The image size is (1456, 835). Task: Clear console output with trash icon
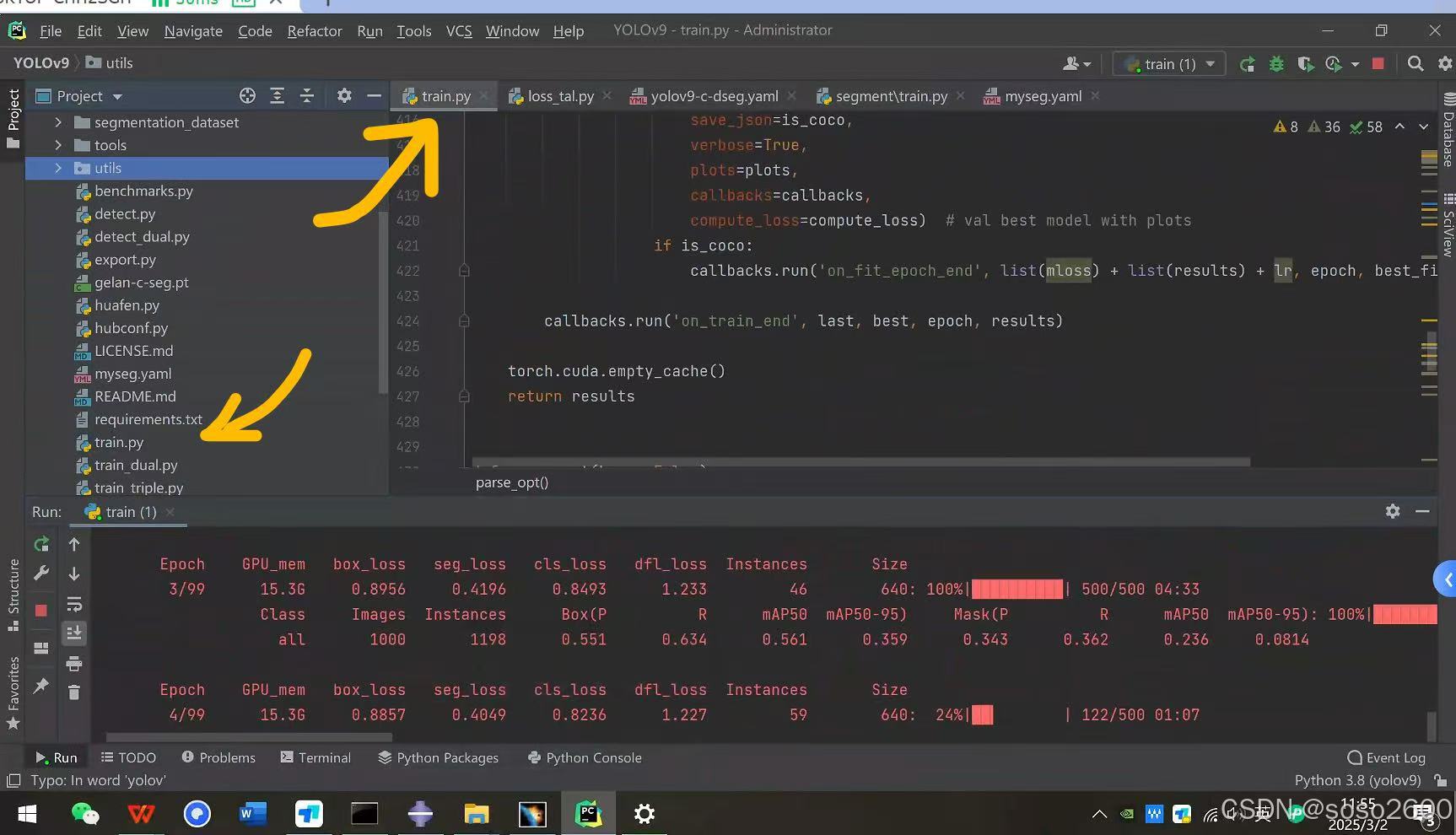tap(74, 692)
